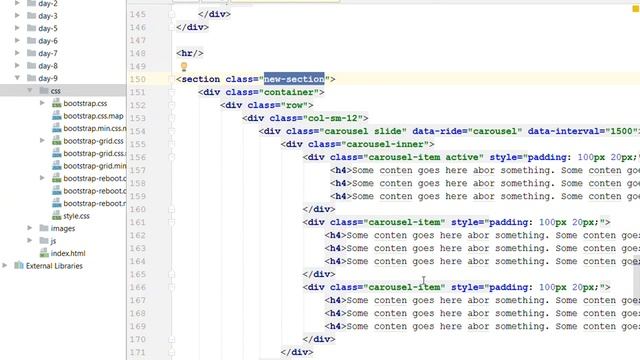This screenshot has width=640, height=360.
Task: Click "carousel-item active" class value on line 156
Action: click(x=423, y=158)
